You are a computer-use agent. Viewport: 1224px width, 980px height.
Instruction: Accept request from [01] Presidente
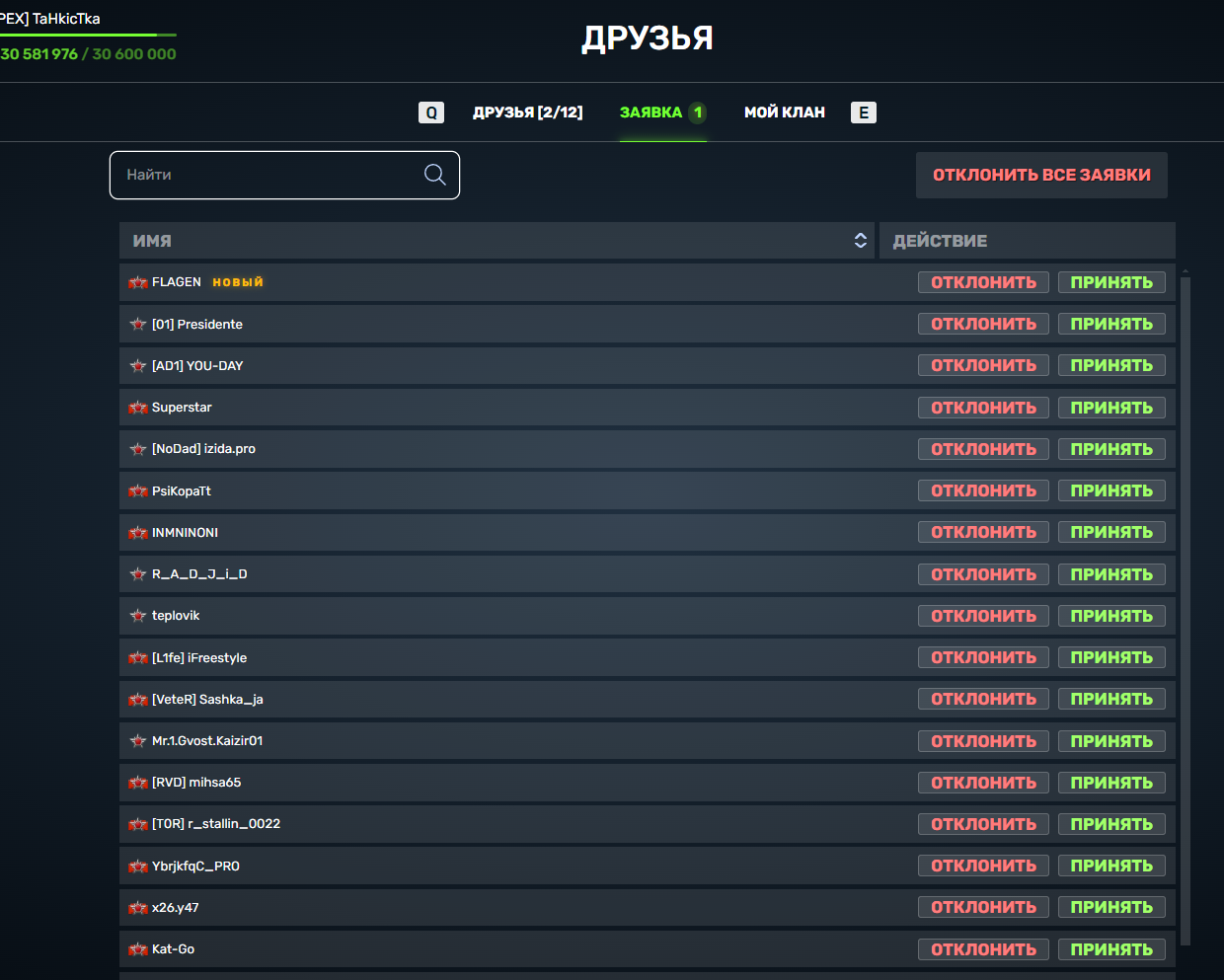(1111, 324)
